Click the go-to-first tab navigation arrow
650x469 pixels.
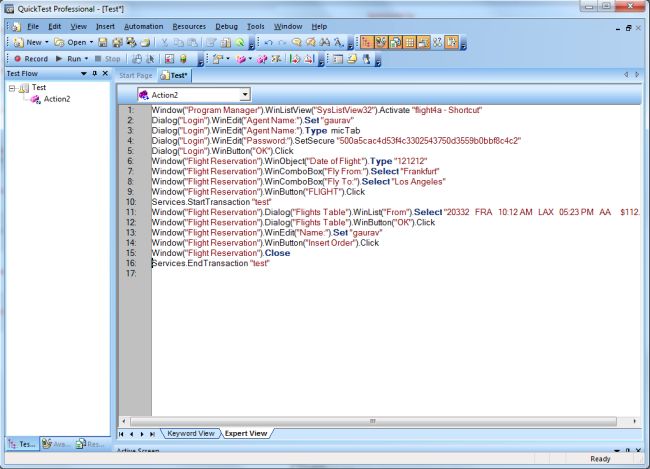pyautogui.click(x=121, y=434)
